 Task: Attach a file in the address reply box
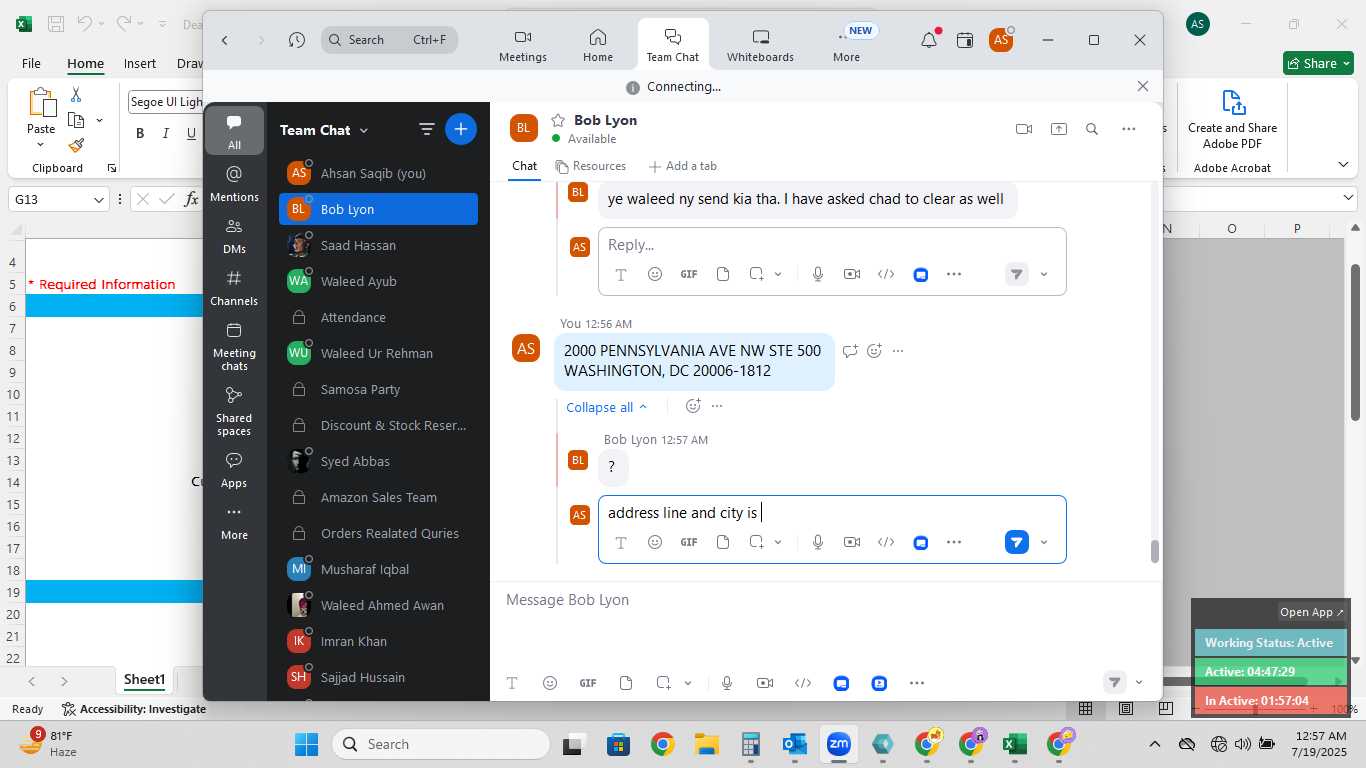click(723, 542)
